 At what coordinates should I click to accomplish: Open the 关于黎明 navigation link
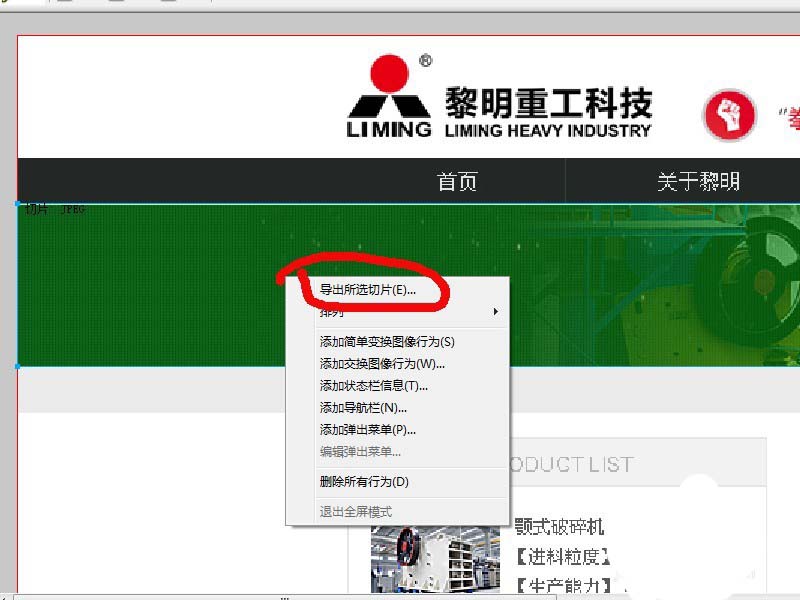pos(698,181)
